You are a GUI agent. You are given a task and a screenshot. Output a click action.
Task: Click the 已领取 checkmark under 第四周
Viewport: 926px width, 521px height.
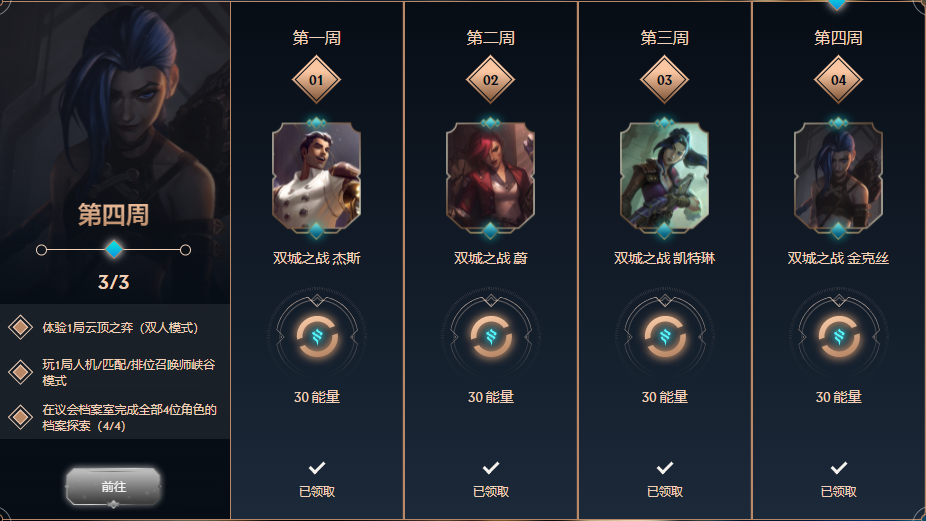click(839, 468)
